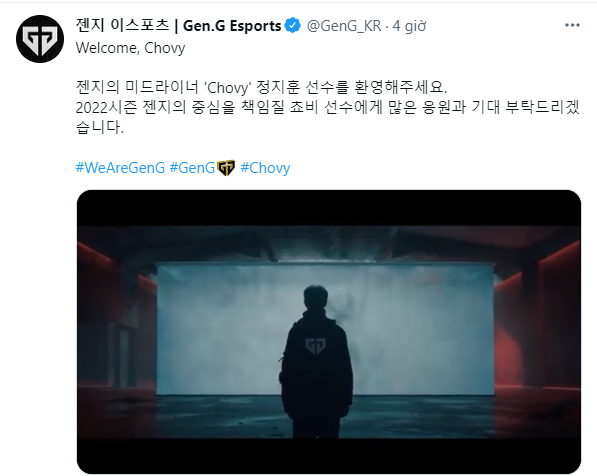Click the blue verified badge
This screenshot has width=597, height=476.
292,26
